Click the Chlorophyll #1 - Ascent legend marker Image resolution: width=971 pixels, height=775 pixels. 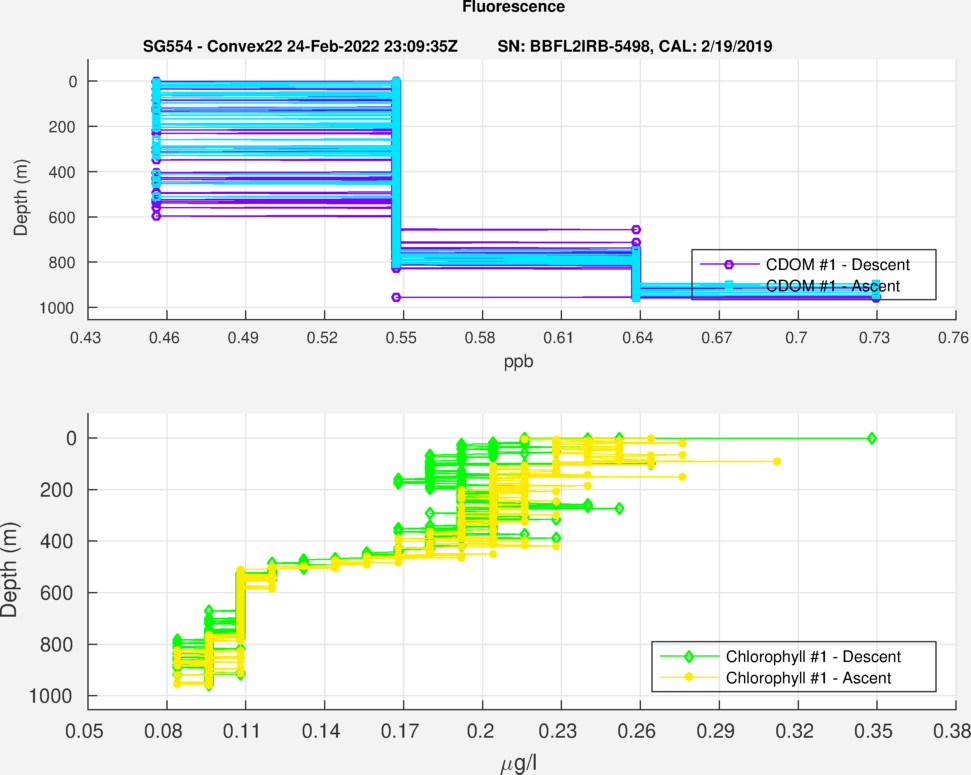pyautogui.click(x=688, y=678)
